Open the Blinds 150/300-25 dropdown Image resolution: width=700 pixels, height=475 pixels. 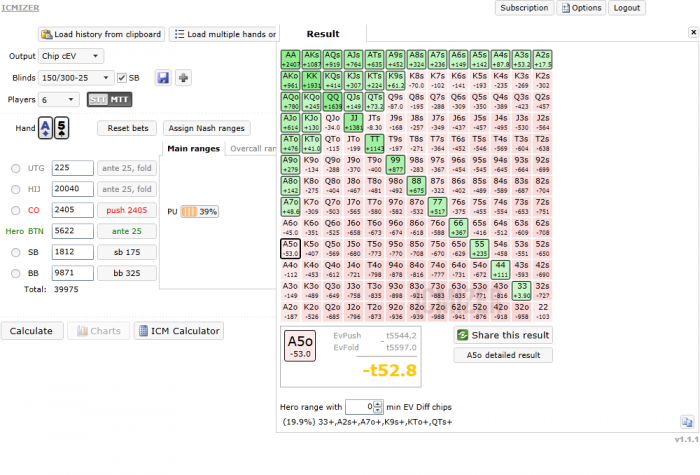click(76, 78)
